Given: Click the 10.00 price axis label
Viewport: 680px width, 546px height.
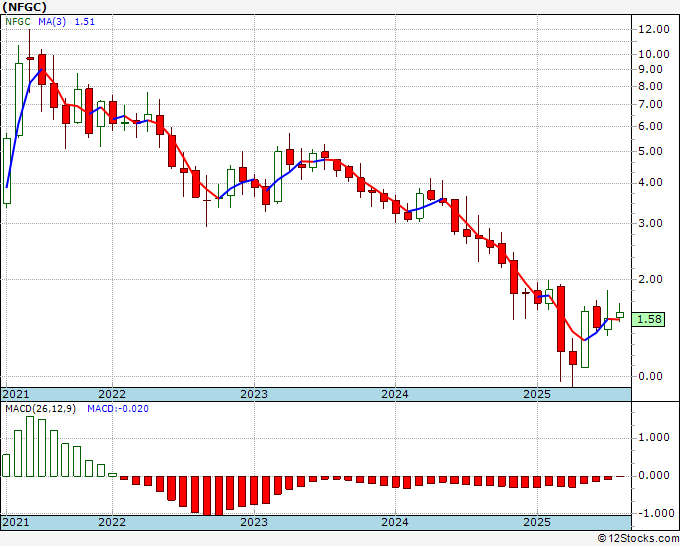Looking at the screenshot, I should [x=654, y=54].
